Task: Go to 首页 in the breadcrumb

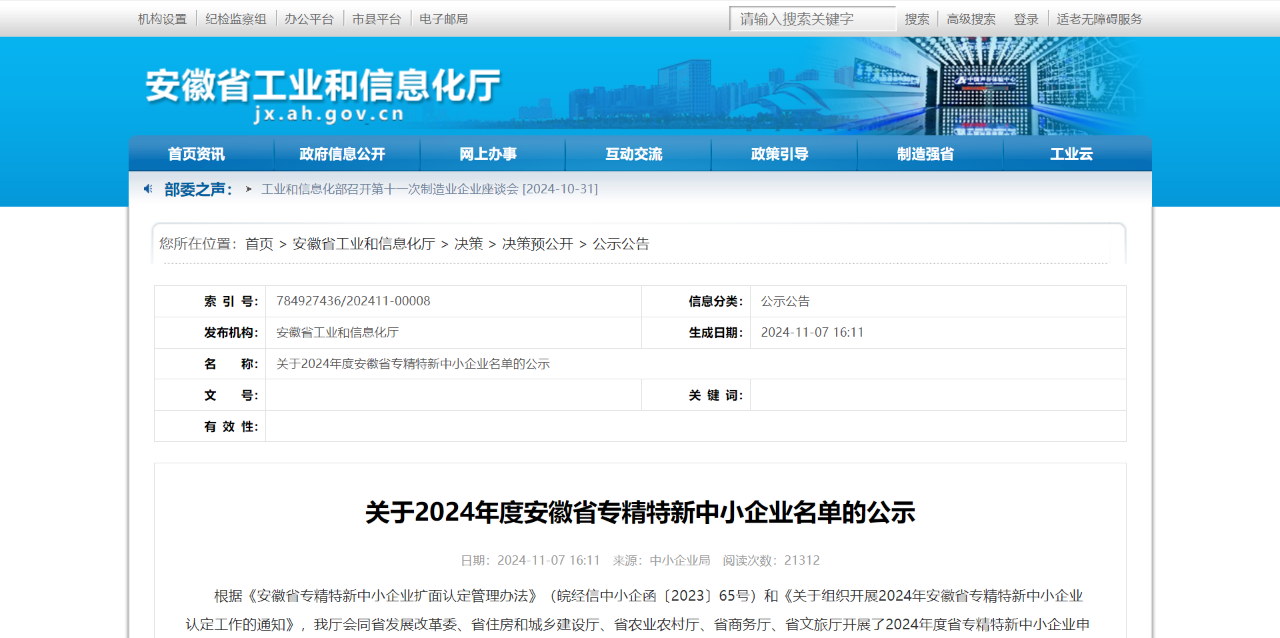Action: [x=259, y=244]
